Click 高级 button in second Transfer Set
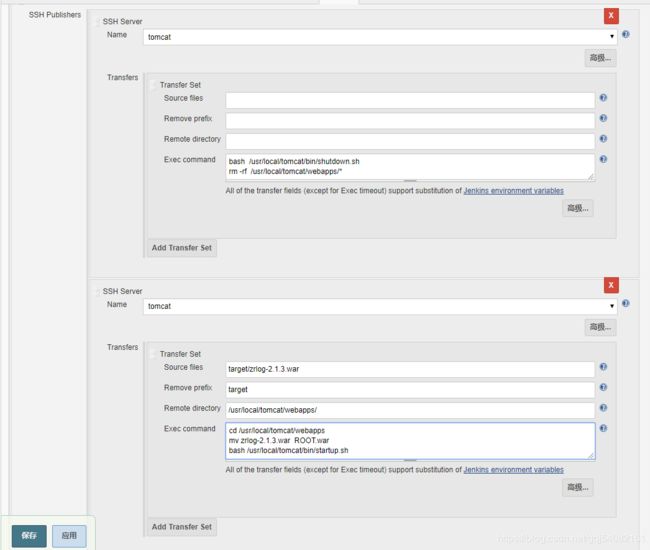Screen dimensions: 650x550 pyautogui.click(x=578, y=487)
